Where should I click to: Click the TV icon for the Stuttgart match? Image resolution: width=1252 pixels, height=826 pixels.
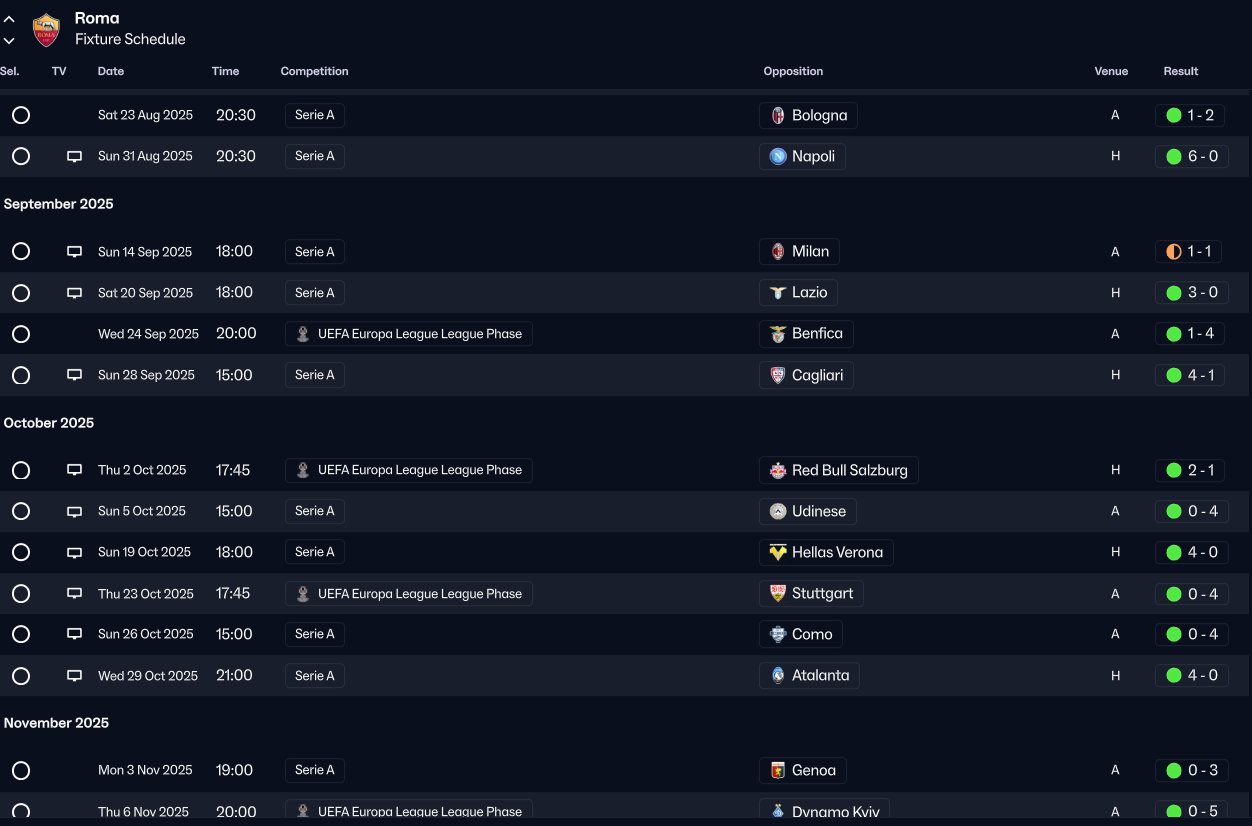tap(74, 594)
